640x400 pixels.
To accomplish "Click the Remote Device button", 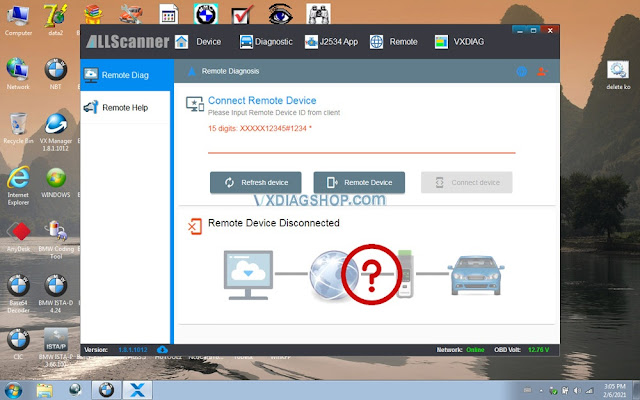I will tap(359, 182).
